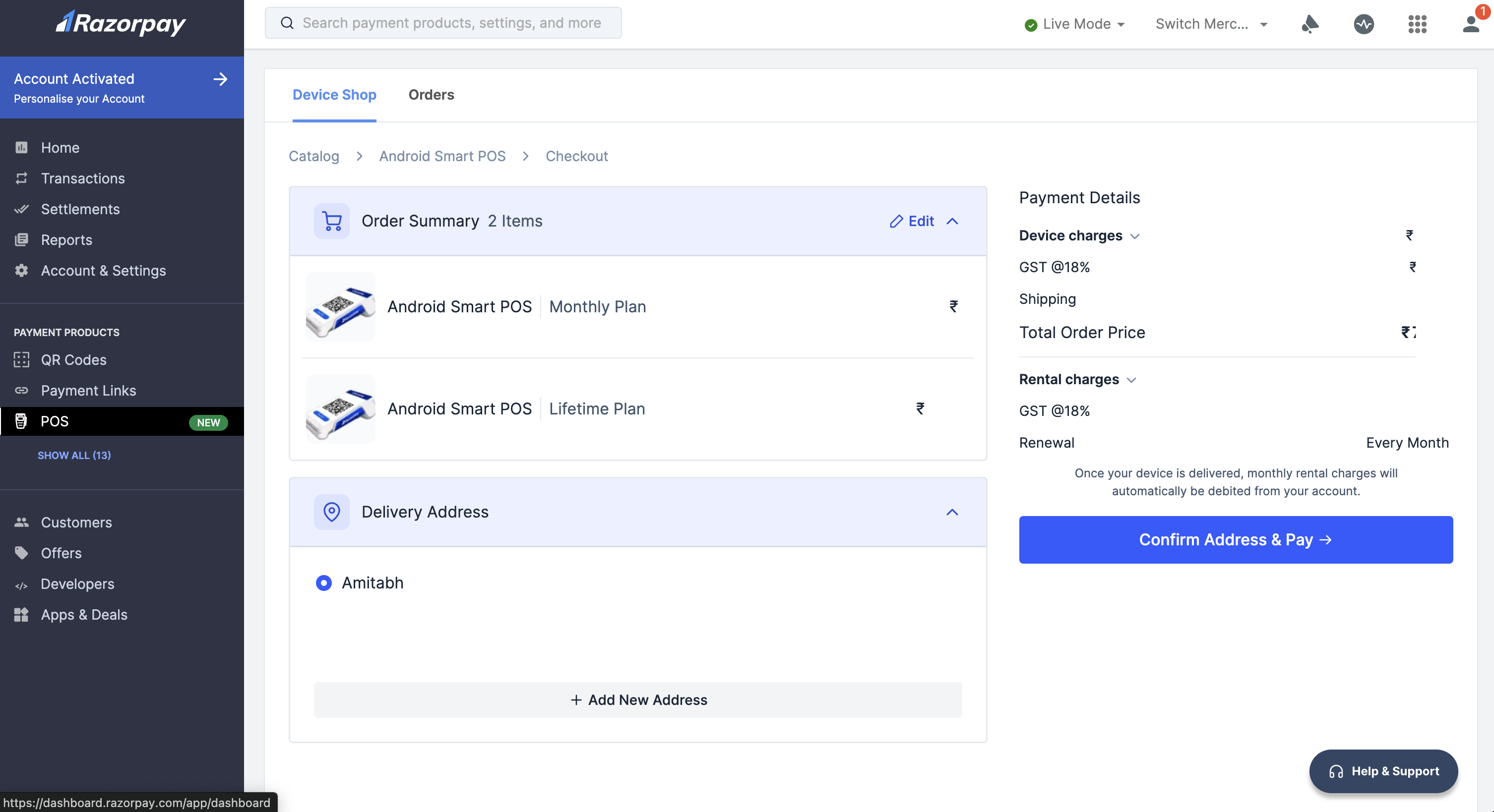Click the notification bell icon
The height and width of the screenshot is (812, 1494).
[x=1311, y=22]
